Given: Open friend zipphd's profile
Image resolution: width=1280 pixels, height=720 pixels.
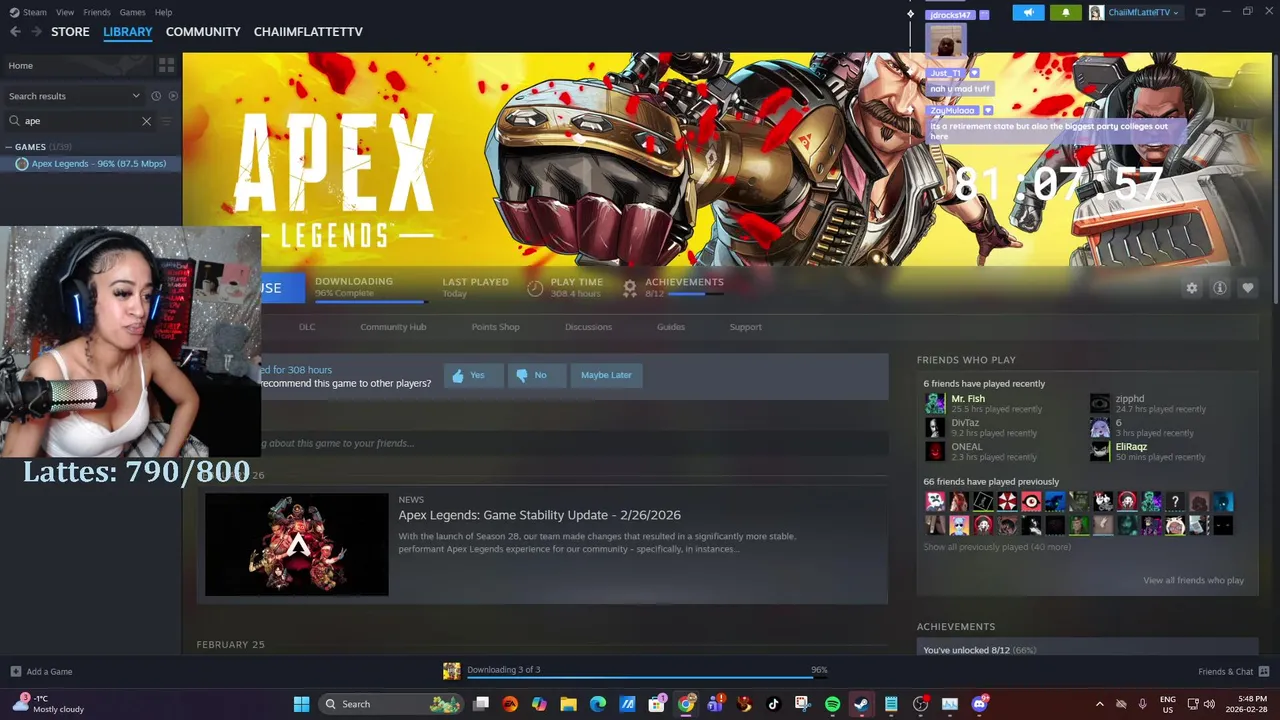Looking at the screenshot, I should click(x=1129, y=399).
